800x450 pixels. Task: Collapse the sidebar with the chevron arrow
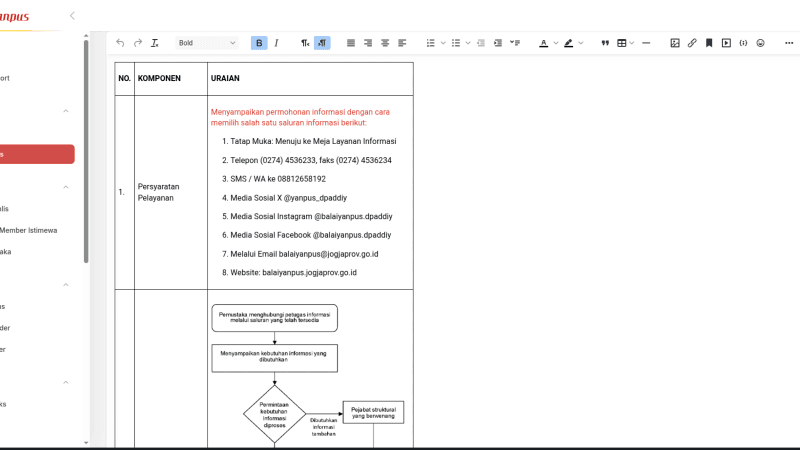72,15
